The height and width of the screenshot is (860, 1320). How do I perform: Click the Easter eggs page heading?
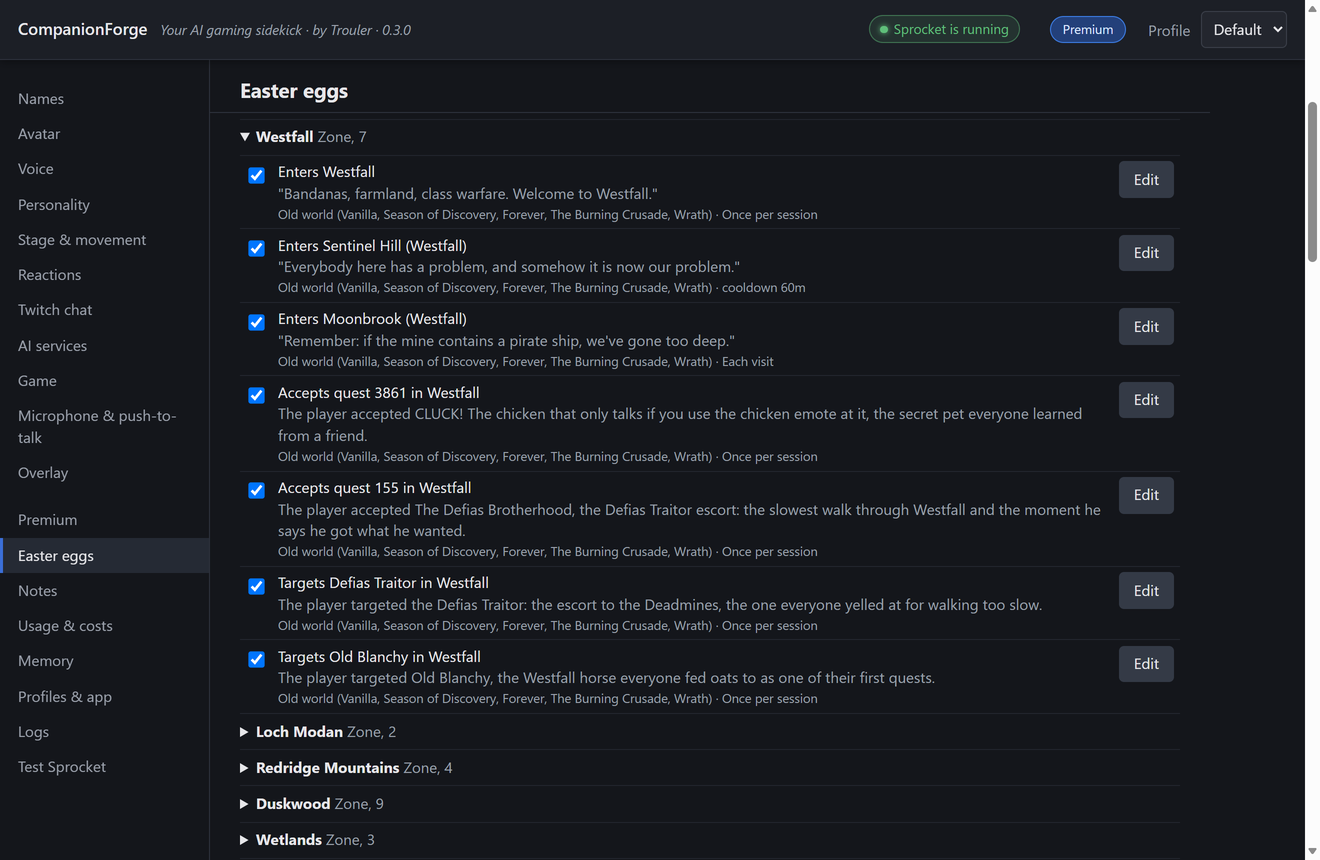click(294, 91)
